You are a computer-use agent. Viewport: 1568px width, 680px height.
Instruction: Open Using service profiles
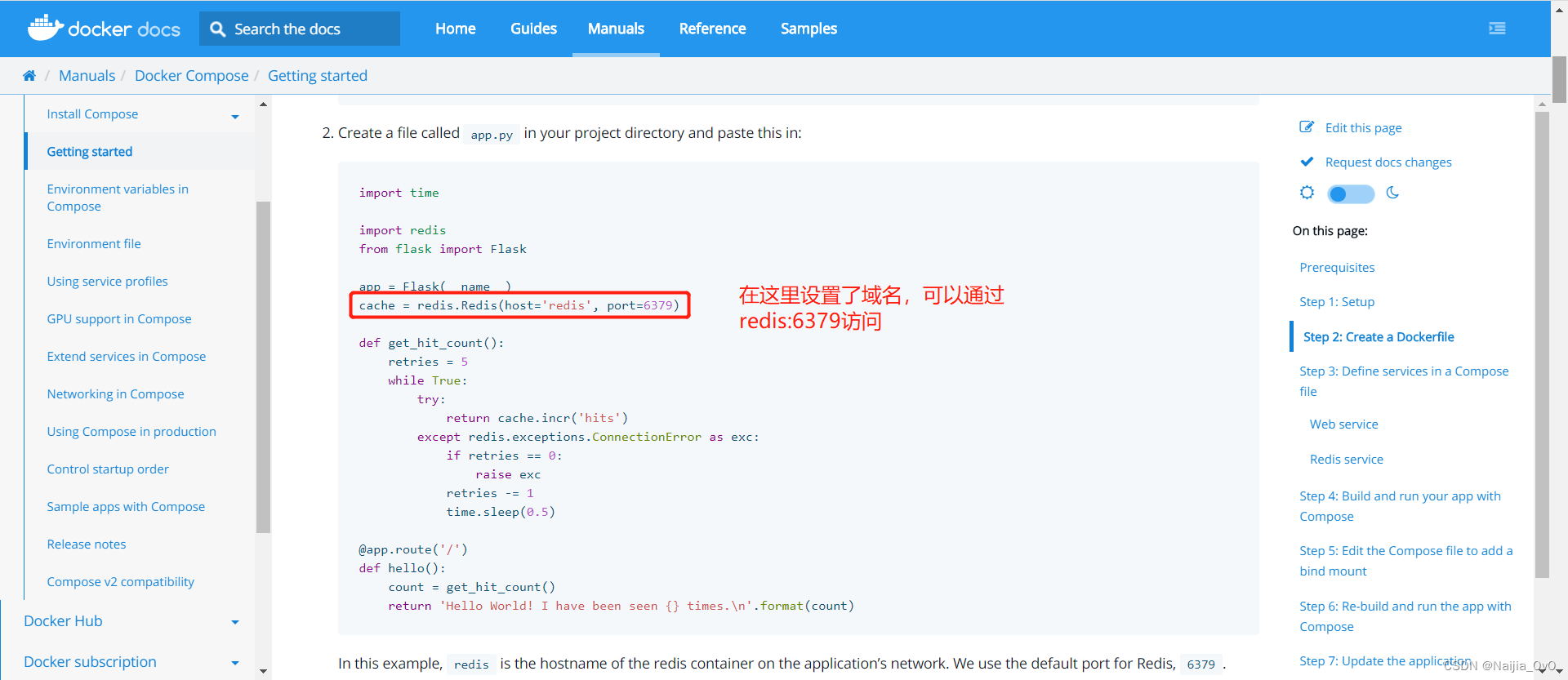(x=107, y=282)
